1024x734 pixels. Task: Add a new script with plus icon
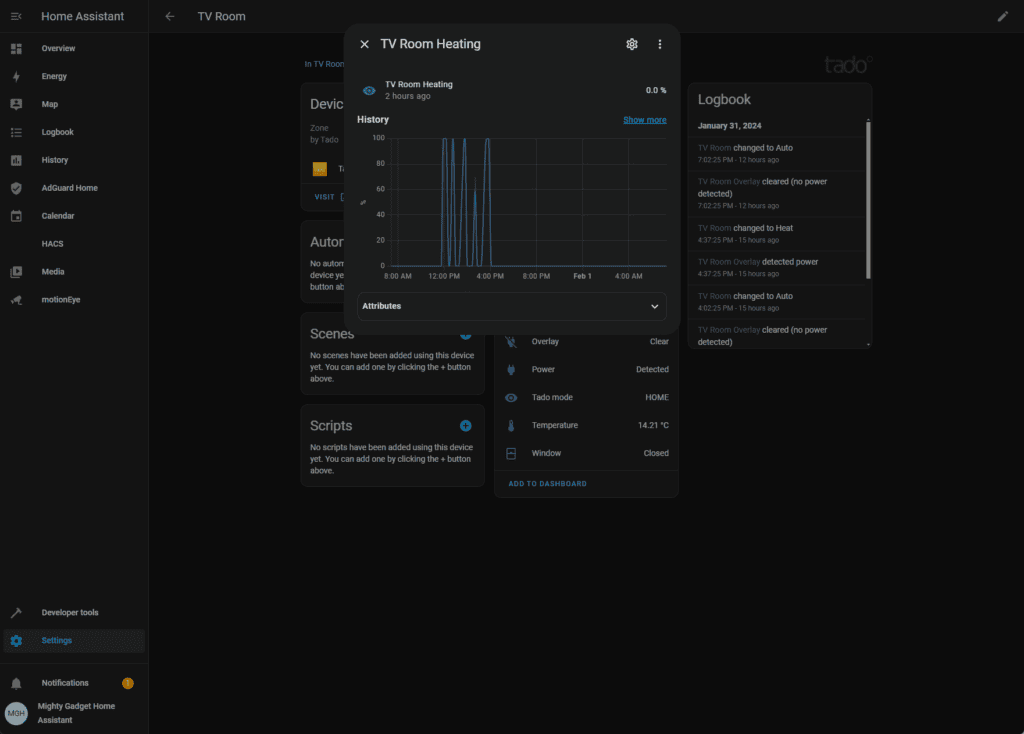click(x=465, y=426)
